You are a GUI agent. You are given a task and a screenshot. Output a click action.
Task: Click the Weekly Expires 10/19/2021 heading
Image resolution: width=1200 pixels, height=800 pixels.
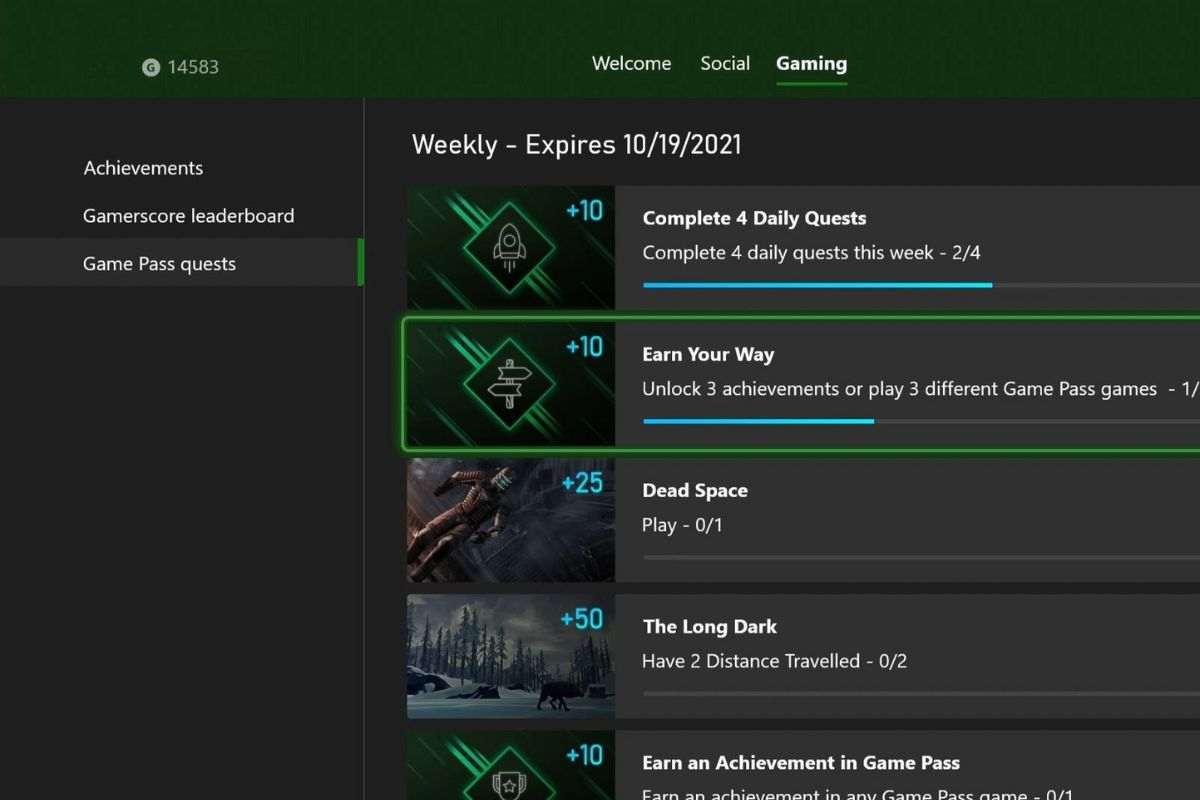point(576,144)
